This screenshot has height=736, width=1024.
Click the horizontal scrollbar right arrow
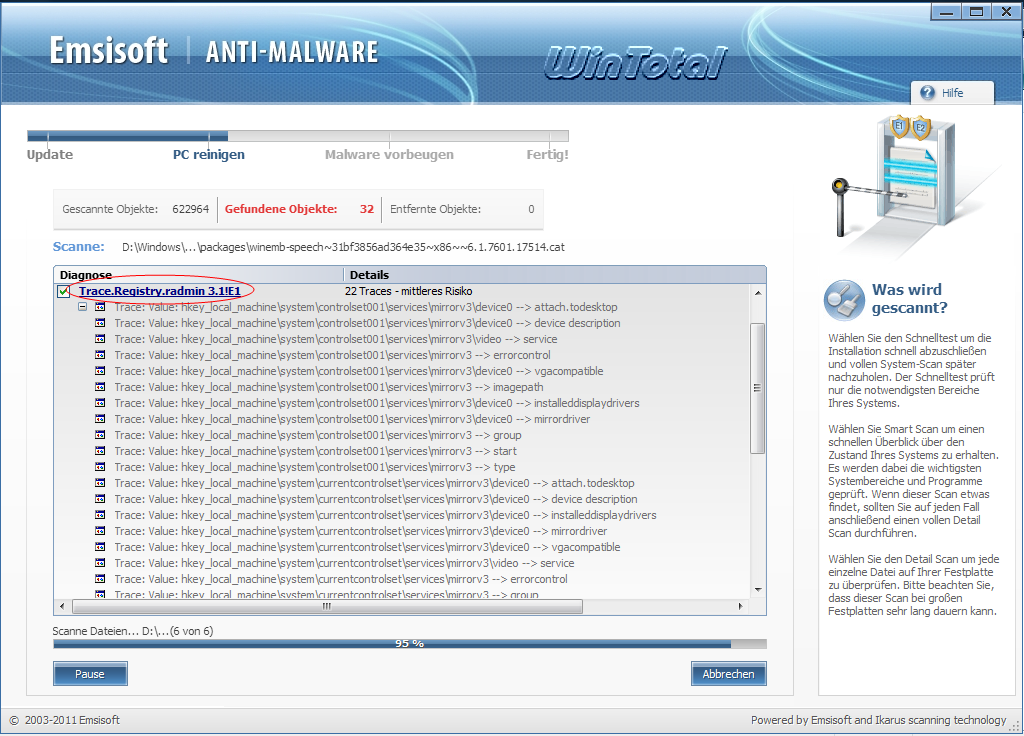tap(740, 607)
